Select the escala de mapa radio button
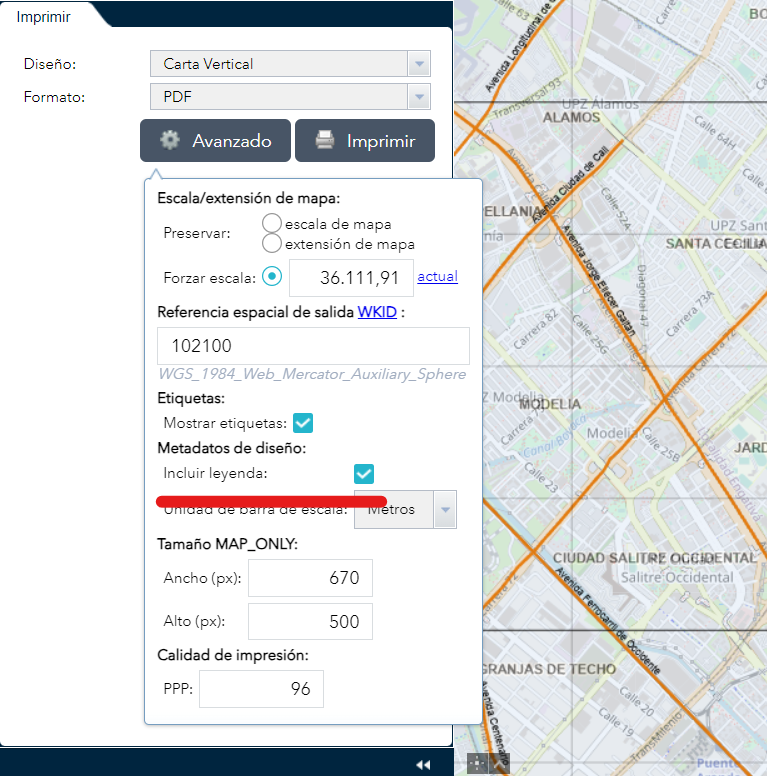767x776 pixels. point(272,223)
